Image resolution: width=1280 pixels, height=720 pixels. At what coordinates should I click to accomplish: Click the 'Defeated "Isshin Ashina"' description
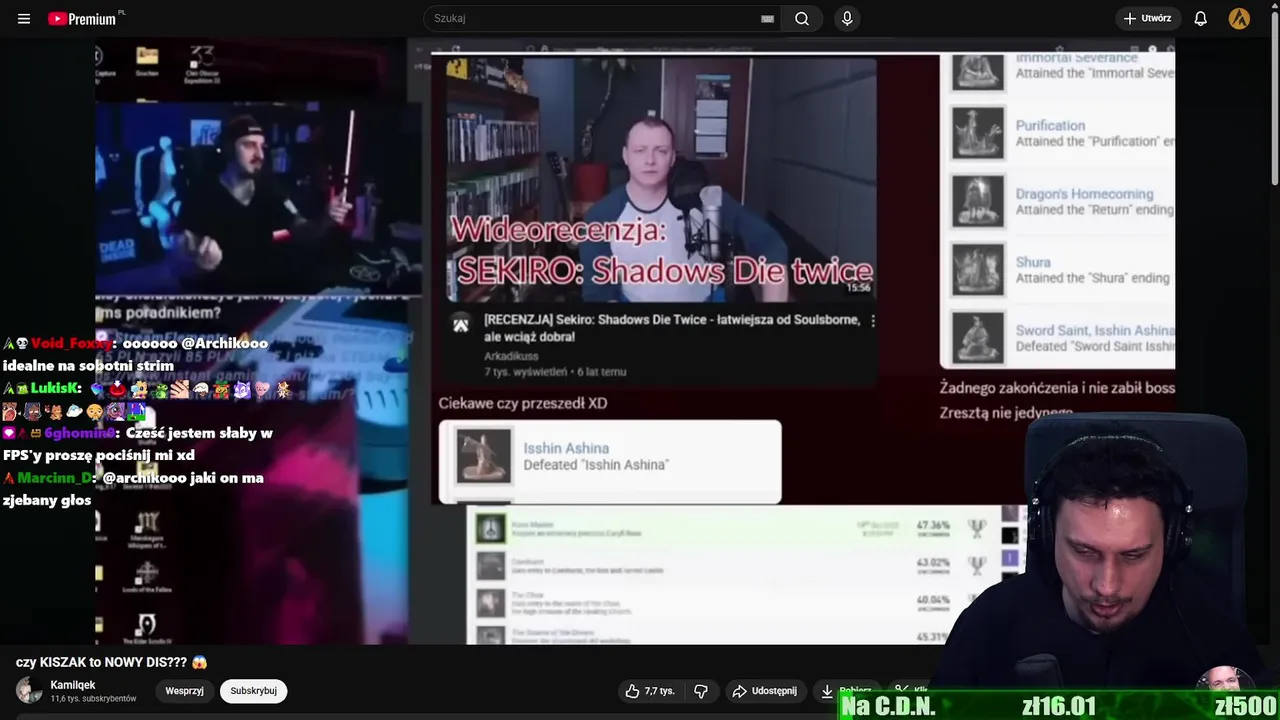click(596, 465)
